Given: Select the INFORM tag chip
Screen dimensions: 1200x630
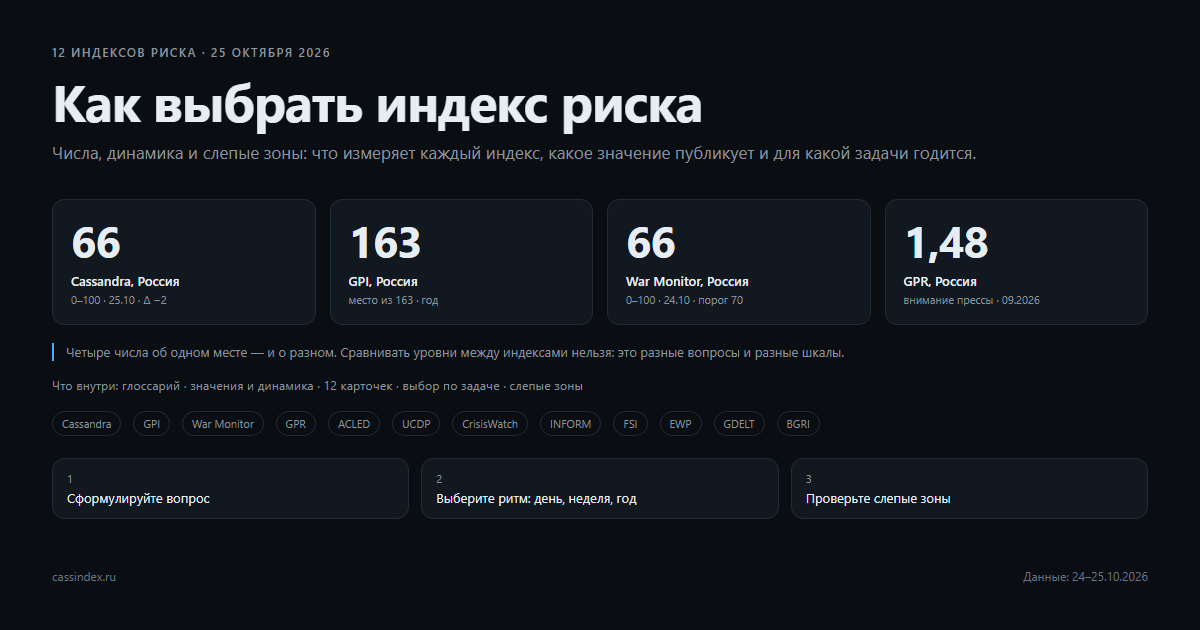Looking at the screenshot, I should [x=571, y=424].
